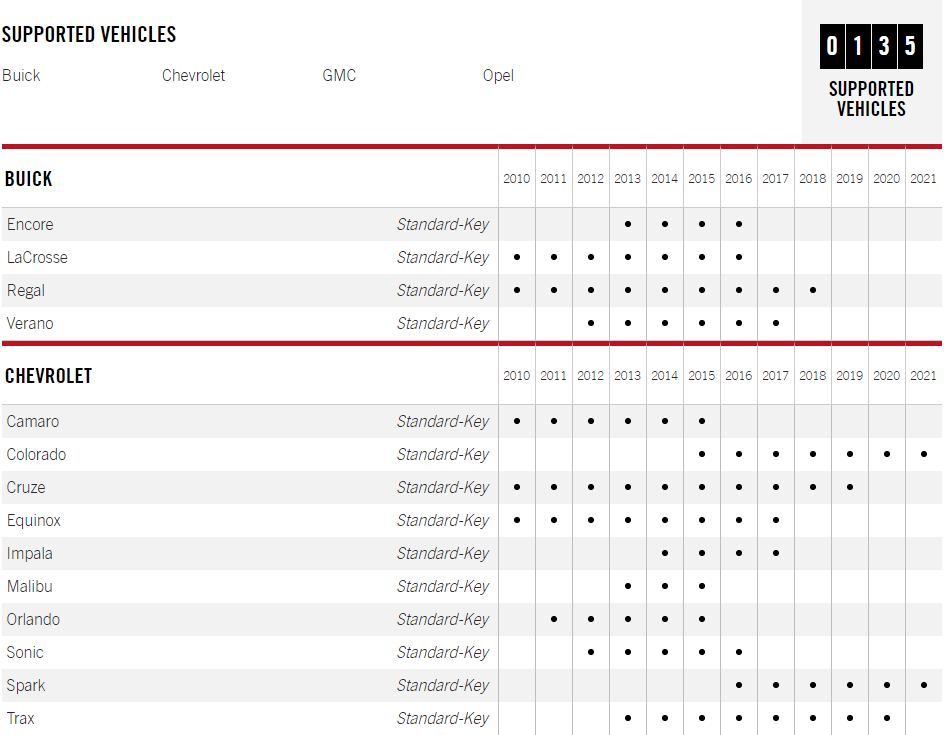Click the LaCrosse model name
944x735 pixels.
(37, 258)
